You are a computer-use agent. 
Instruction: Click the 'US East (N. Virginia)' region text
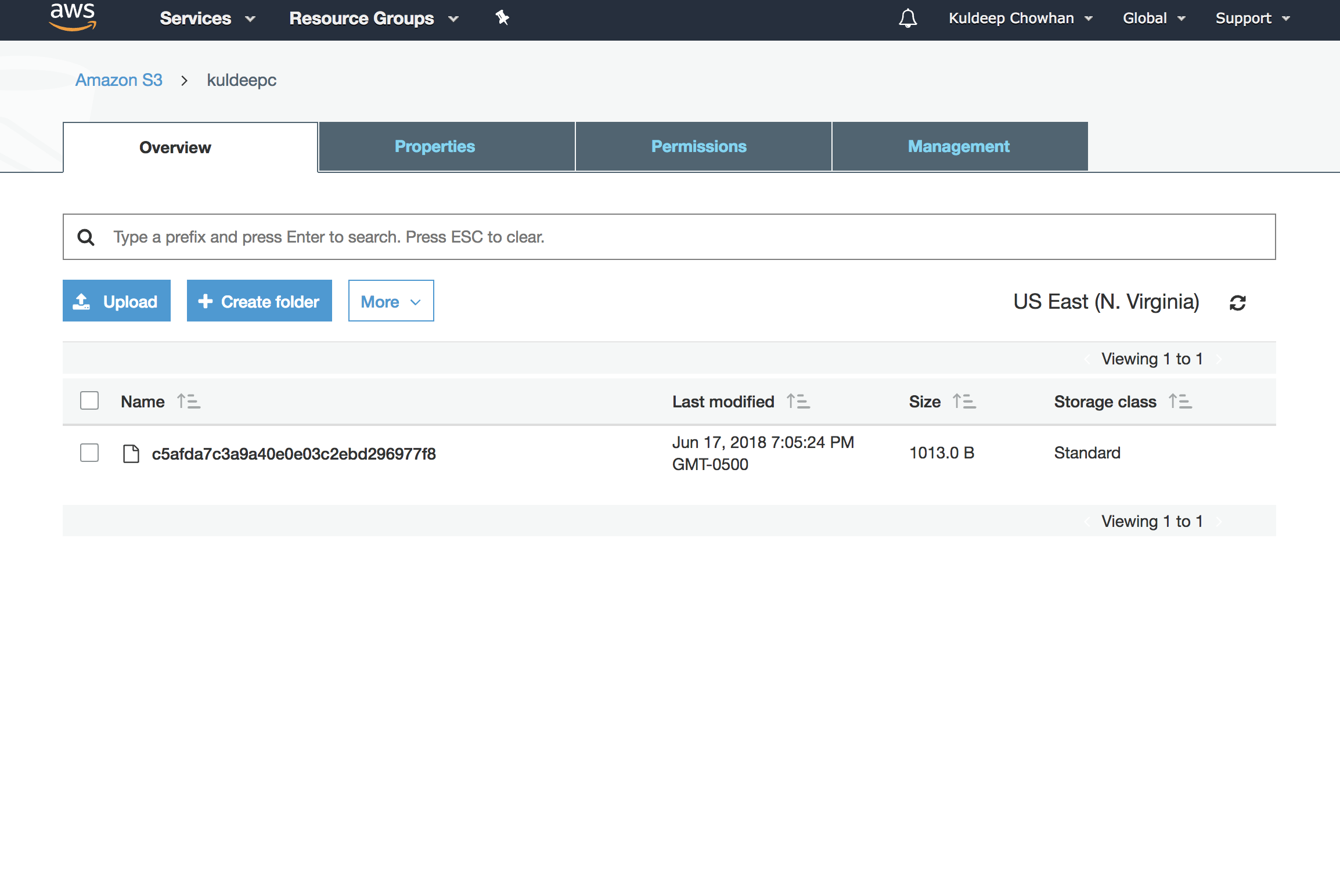click(x=1107, y=302)
